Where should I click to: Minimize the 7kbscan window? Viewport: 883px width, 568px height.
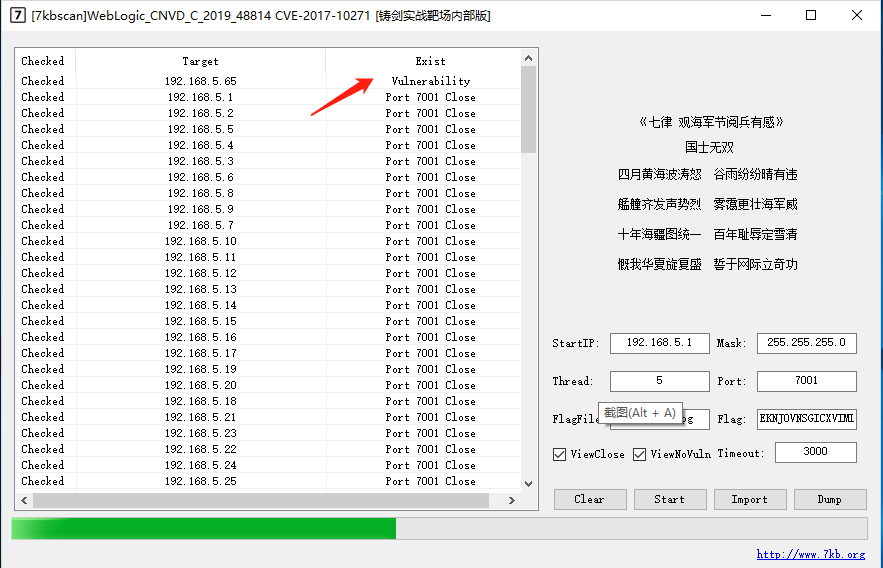[766, 15]
